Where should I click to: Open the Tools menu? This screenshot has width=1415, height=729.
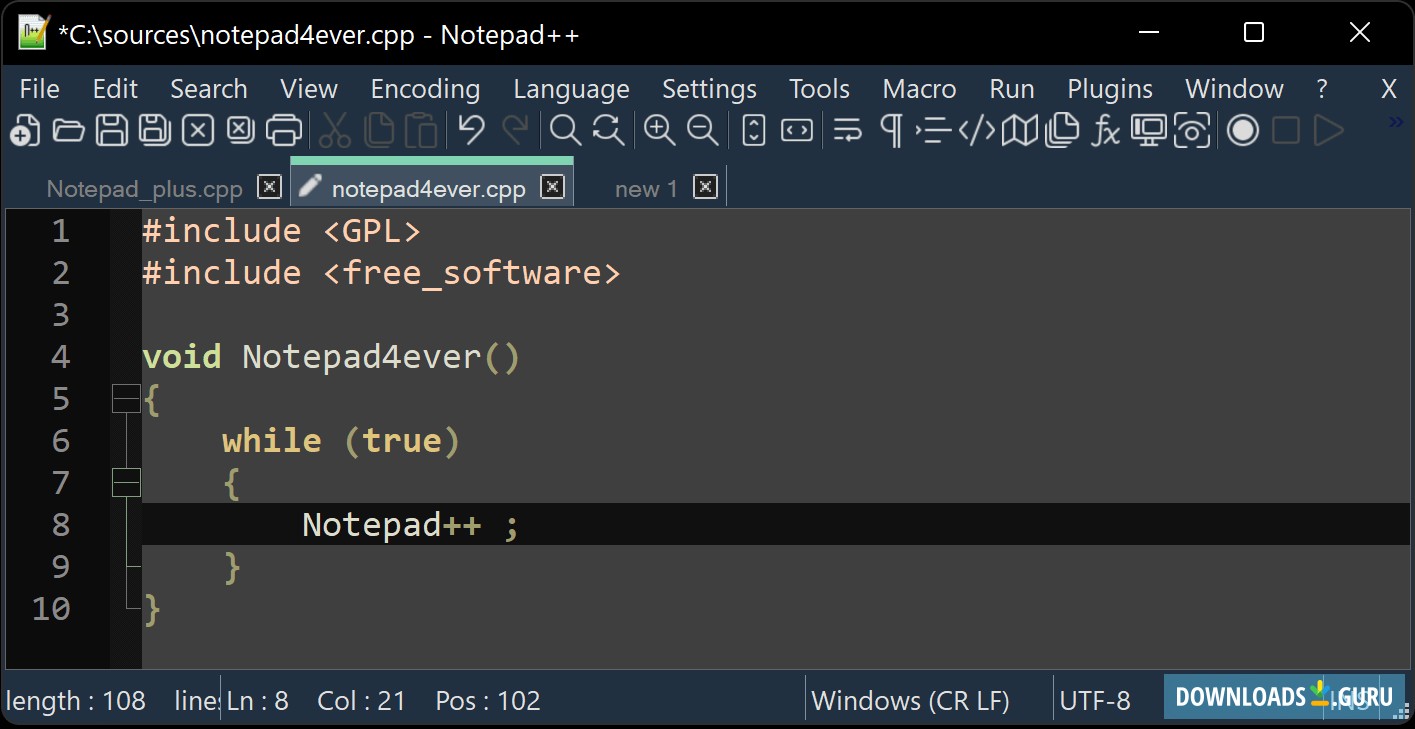click(819, 89)
